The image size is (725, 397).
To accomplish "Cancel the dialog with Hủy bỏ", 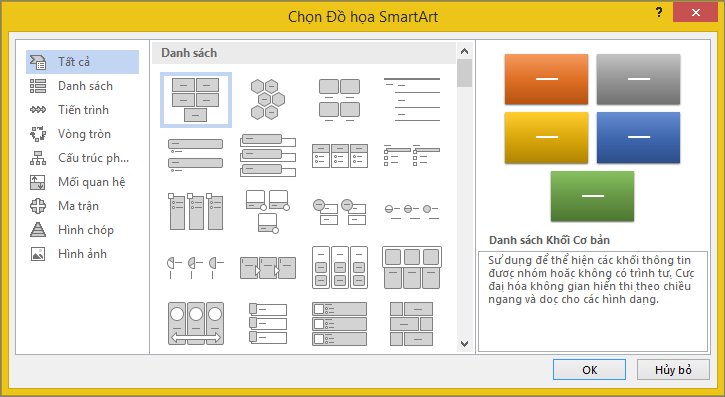I will 673,370.
